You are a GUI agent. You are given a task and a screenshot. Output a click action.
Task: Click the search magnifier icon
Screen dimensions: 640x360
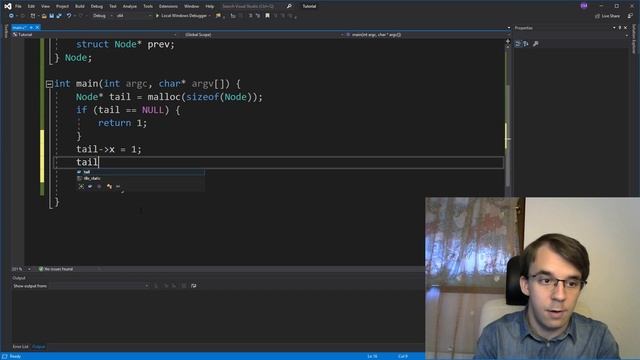pyautogui.click(x=289, y=6)
